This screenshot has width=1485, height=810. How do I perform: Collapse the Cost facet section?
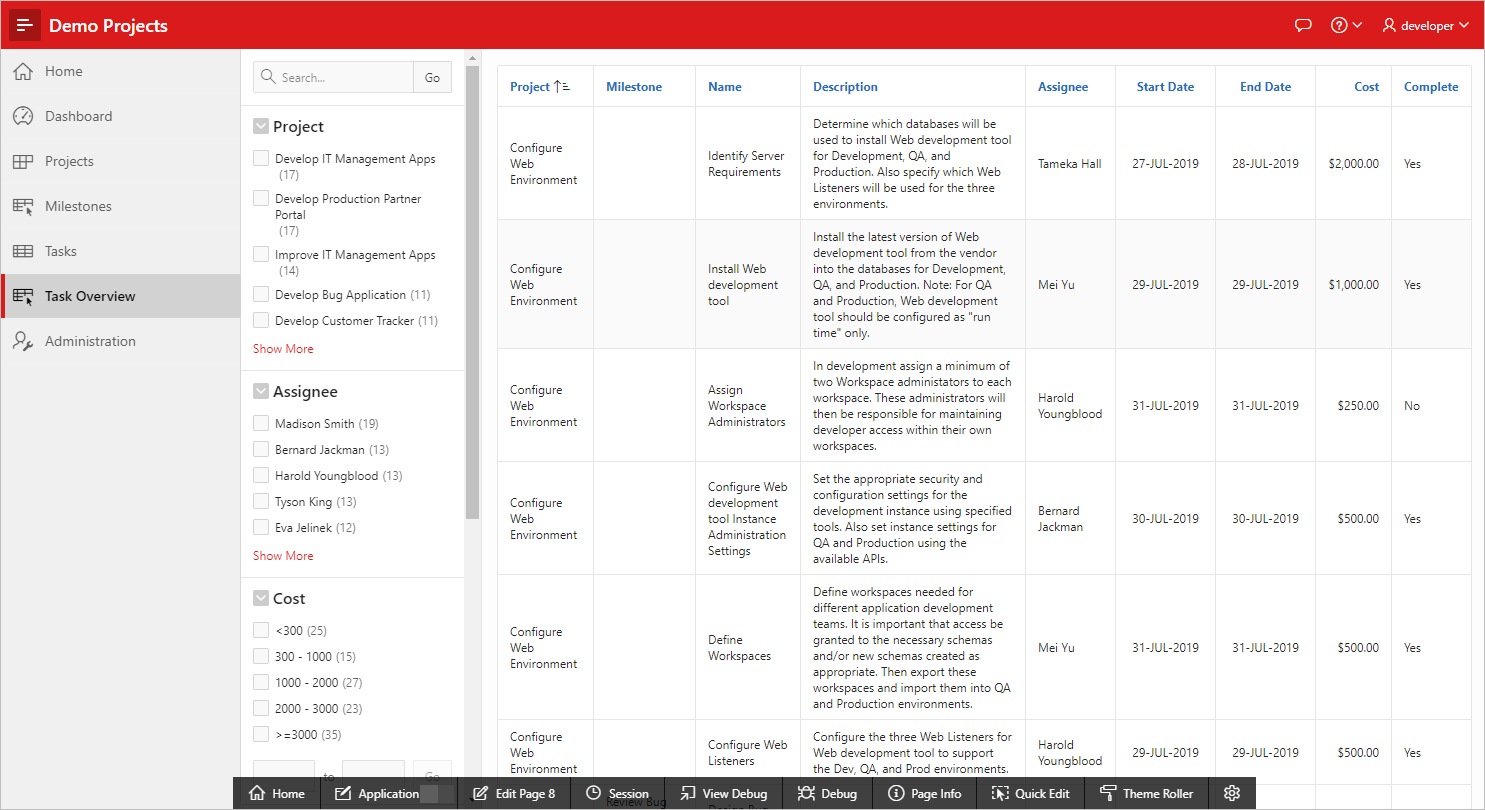pyautogui.click(x=261, y=599)
